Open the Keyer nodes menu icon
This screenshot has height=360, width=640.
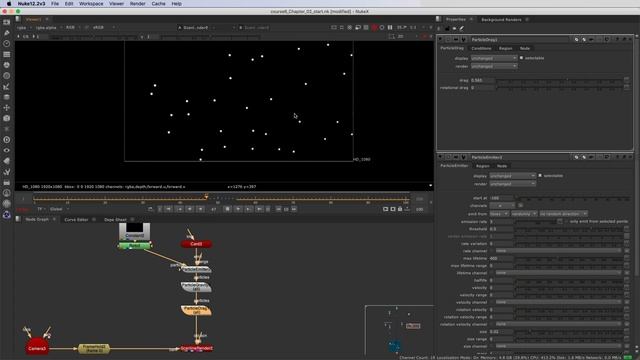(x=7, y=87)
